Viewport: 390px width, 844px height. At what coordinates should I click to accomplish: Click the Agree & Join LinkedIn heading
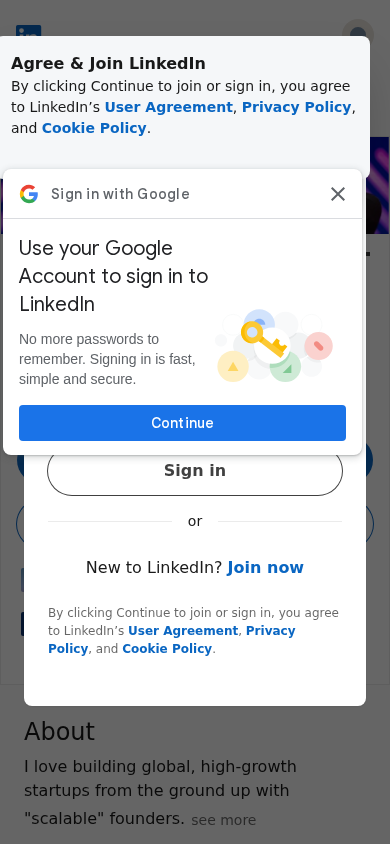pyautogui.click(x=108, y=64)
